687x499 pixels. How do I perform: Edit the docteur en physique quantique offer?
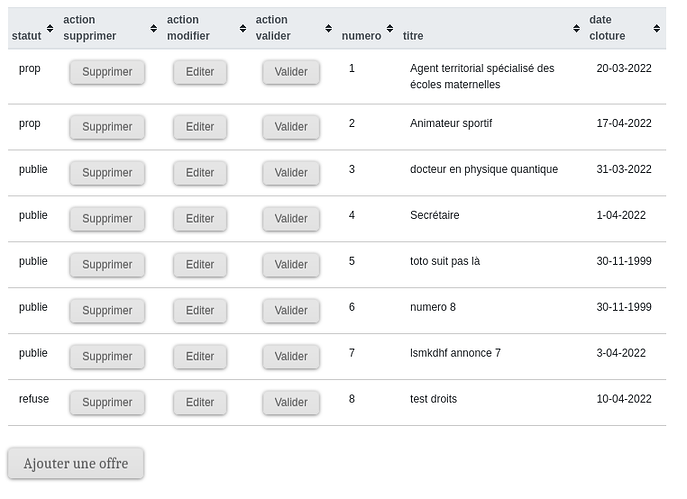tap(200, 173)
